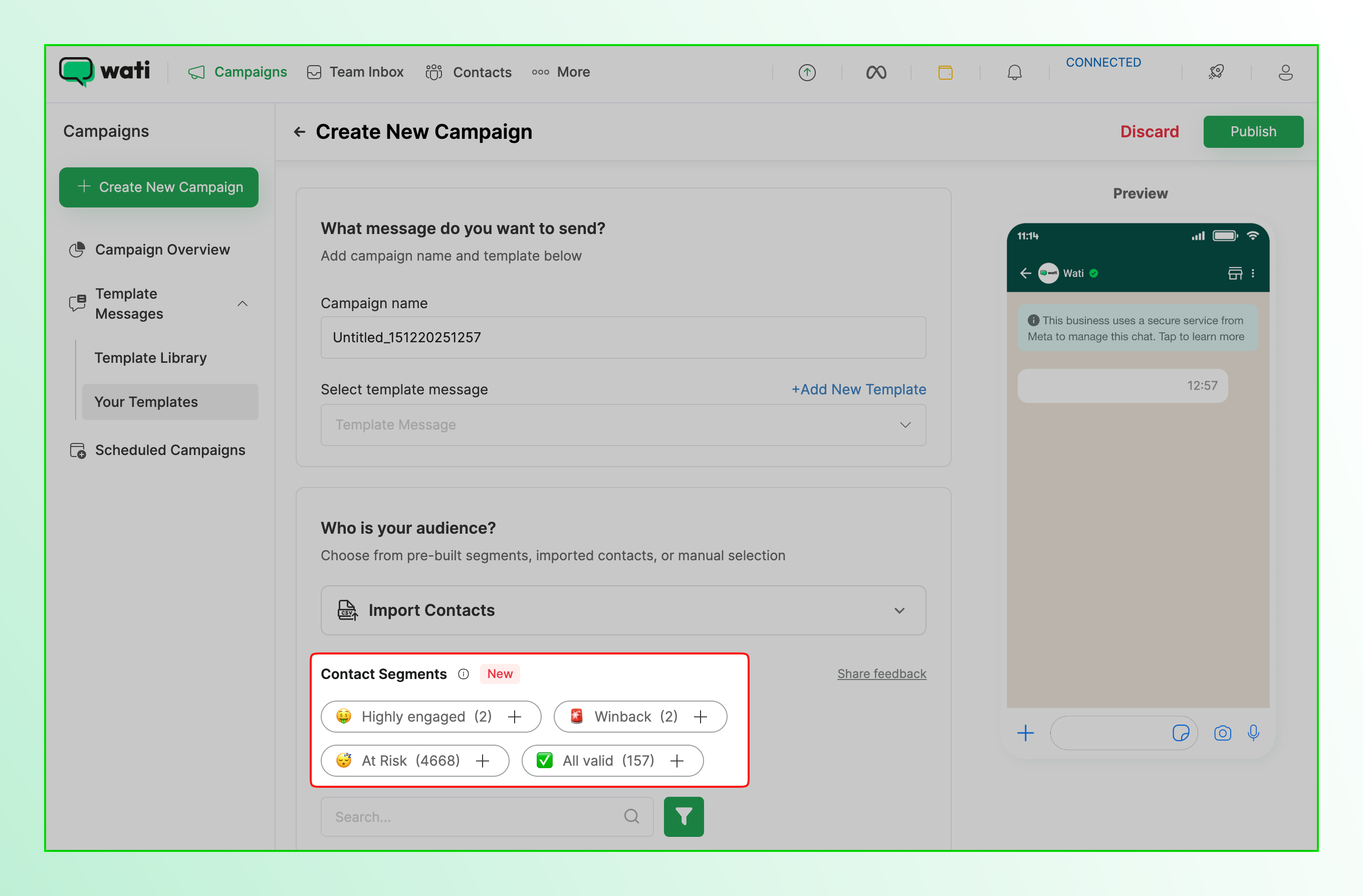1363x896 pixels.
Task: Click the plus icon in phone preview
Action: pyautogui.click(x=1026, y=733)
